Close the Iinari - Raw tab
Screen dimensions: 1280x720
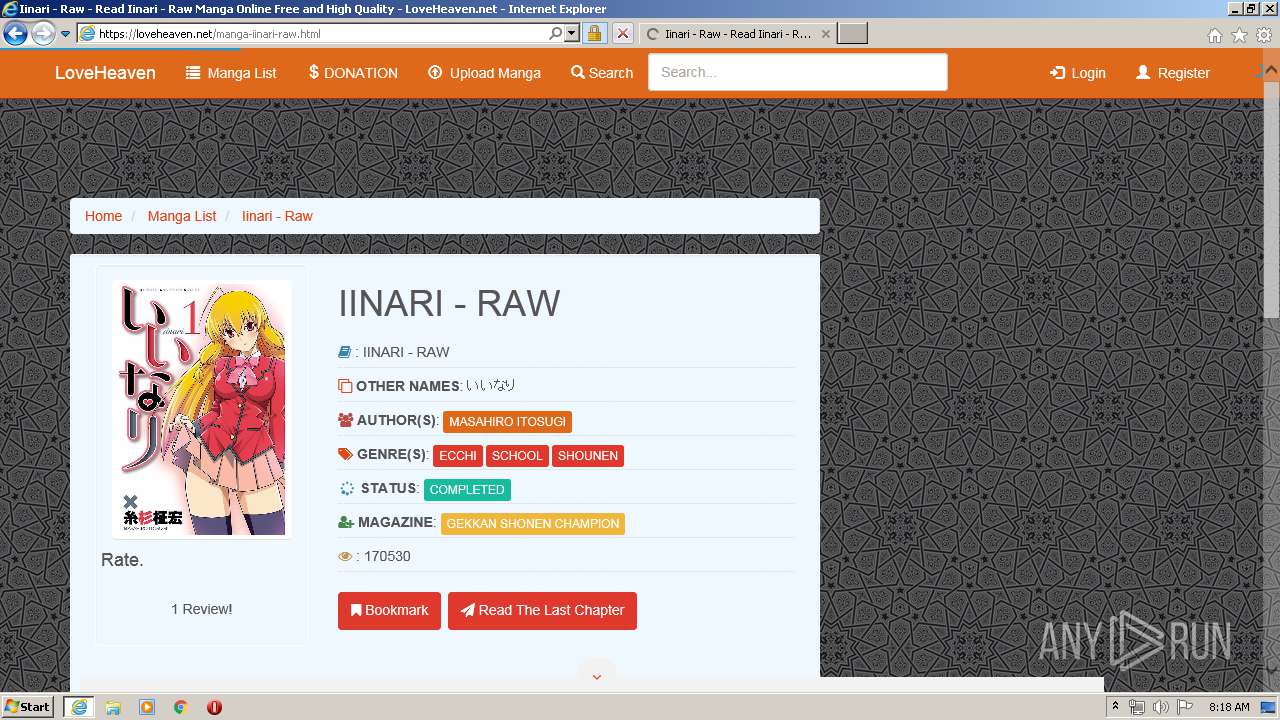click(825, 34)
